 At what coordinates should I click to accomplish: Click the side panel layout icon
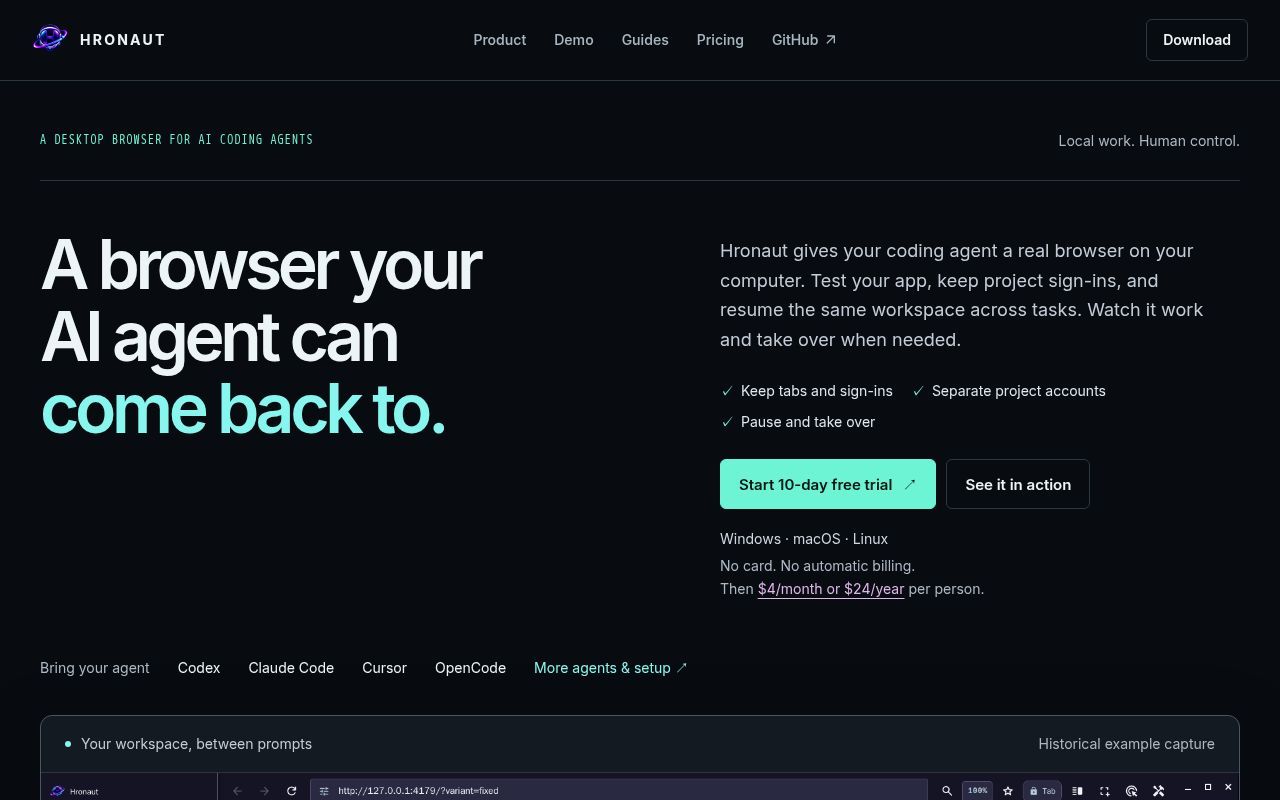pos(1077,791)
